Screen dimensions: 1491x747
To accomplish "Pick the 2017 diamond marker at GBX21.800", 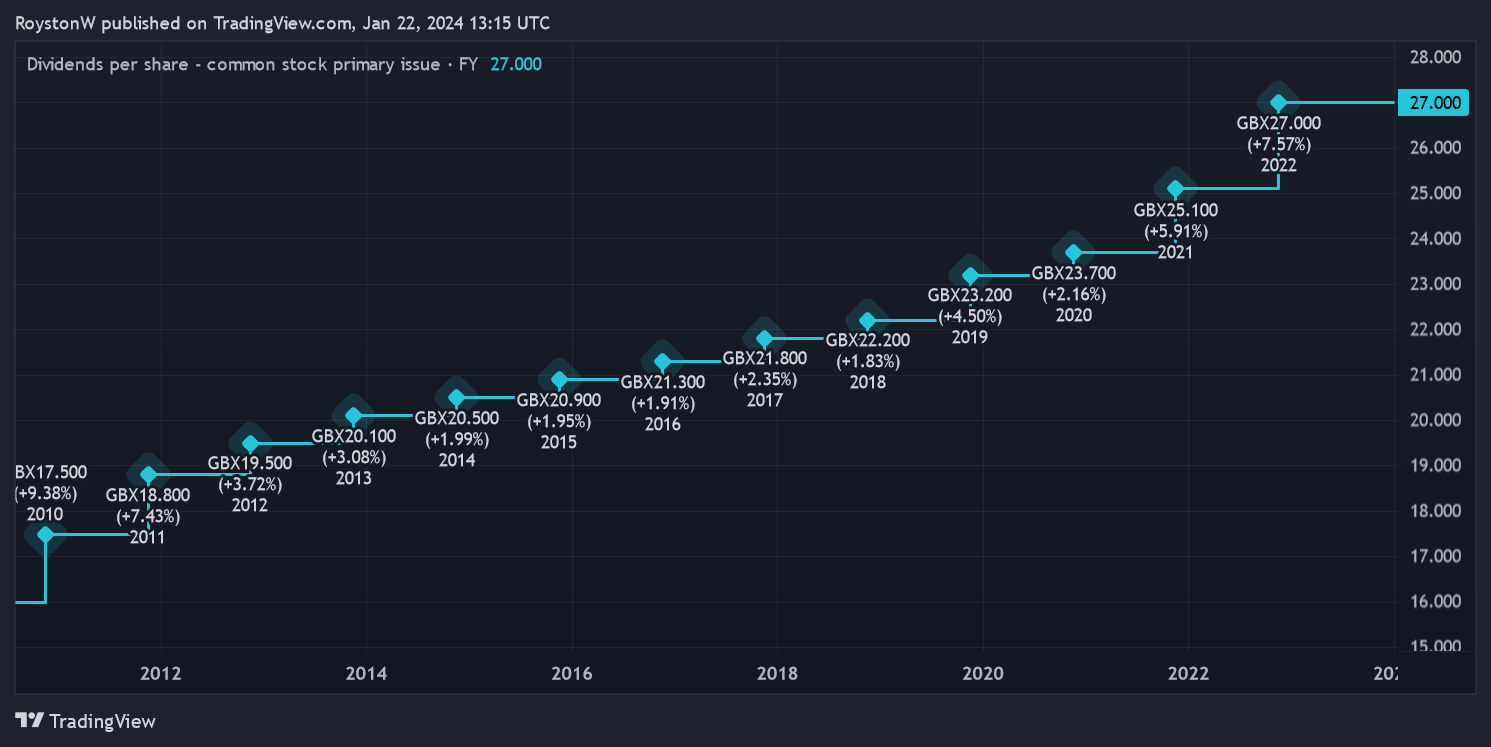I will 765,339.
